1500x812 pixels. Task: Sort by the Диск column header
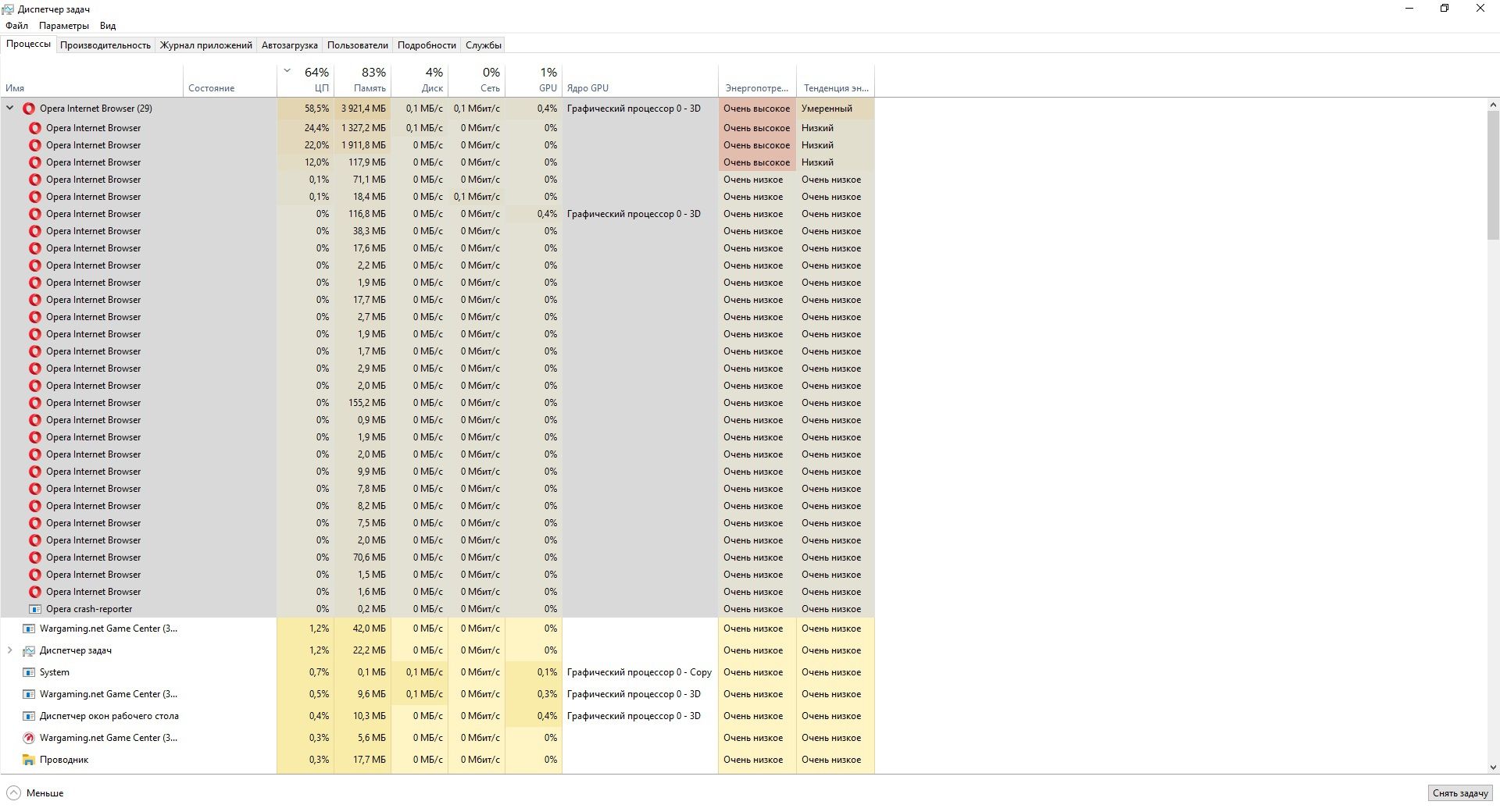pos(420,81)
